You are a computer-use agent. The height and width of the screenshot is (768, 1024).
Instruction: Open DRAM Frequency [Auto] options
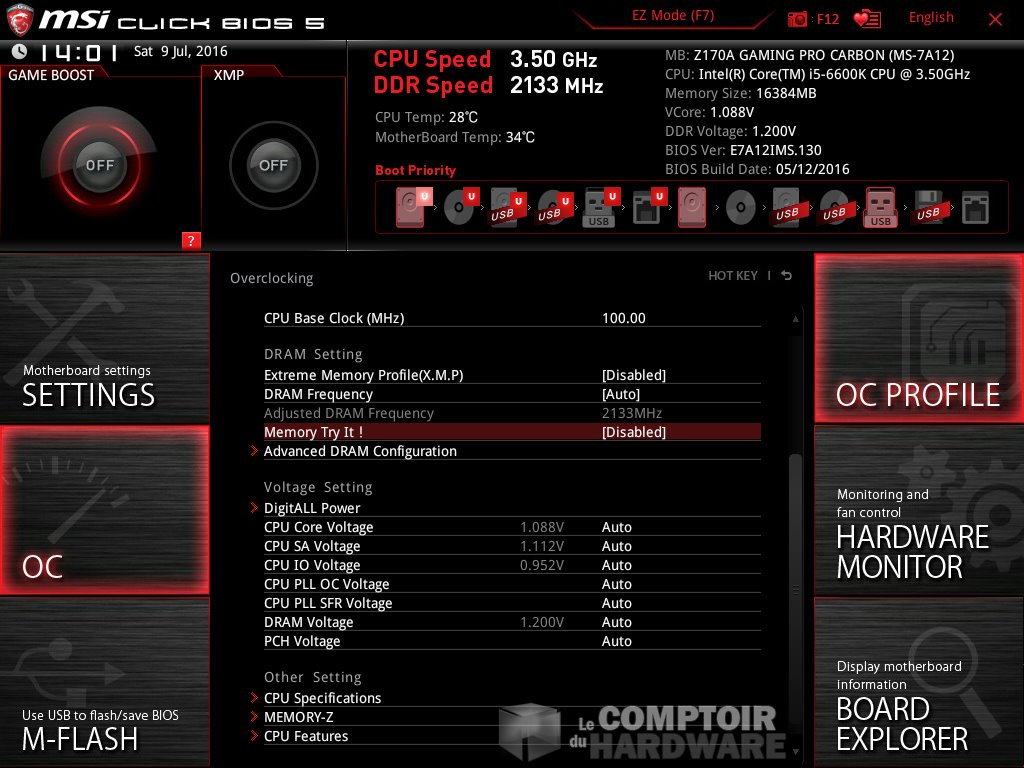620,394
